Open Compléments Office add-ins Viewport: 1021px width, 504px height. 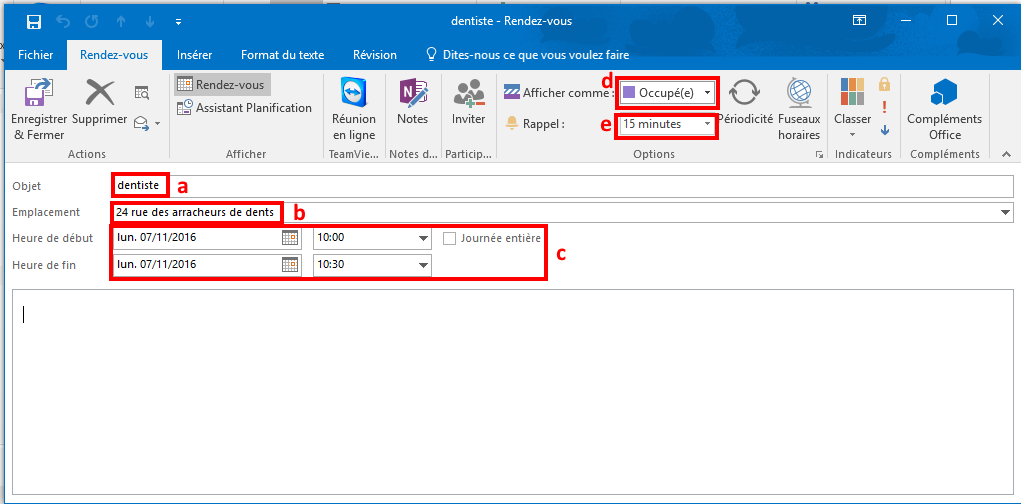(944, 92)
